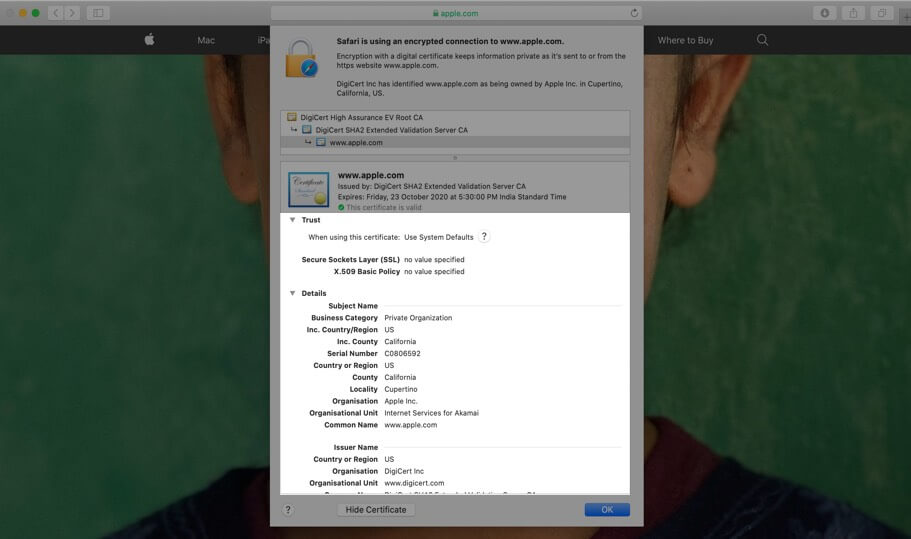Viewport: 911px width, 539px height.
Task: Click the bold www.apple.com certificate title
Action: pos(371,175)
